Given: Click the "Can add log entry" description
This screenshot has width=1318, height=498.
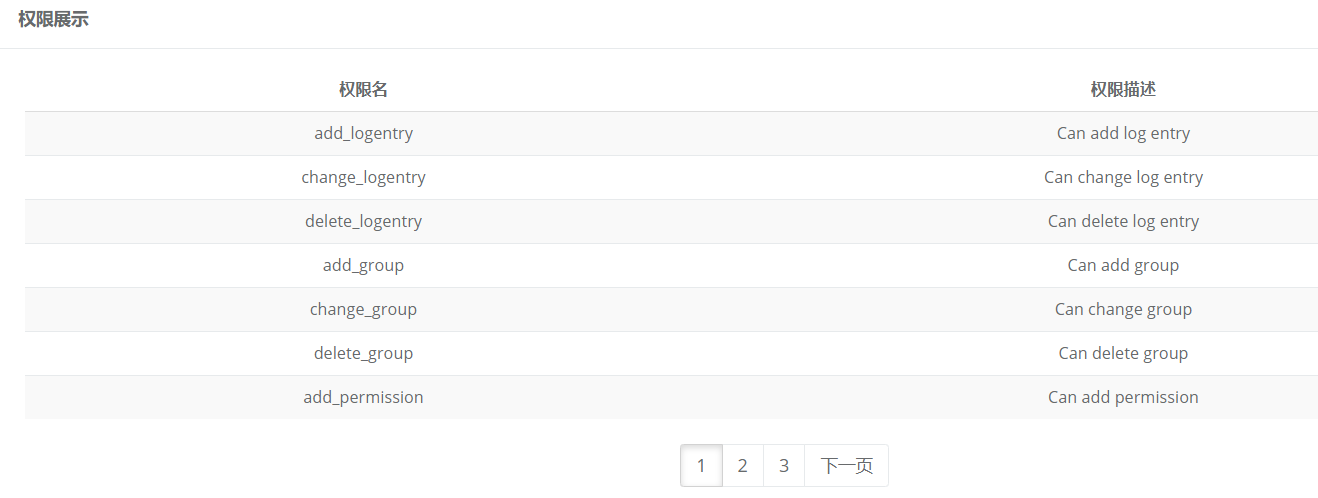Looking at the screenshot, I should (x=1123, y=133).
